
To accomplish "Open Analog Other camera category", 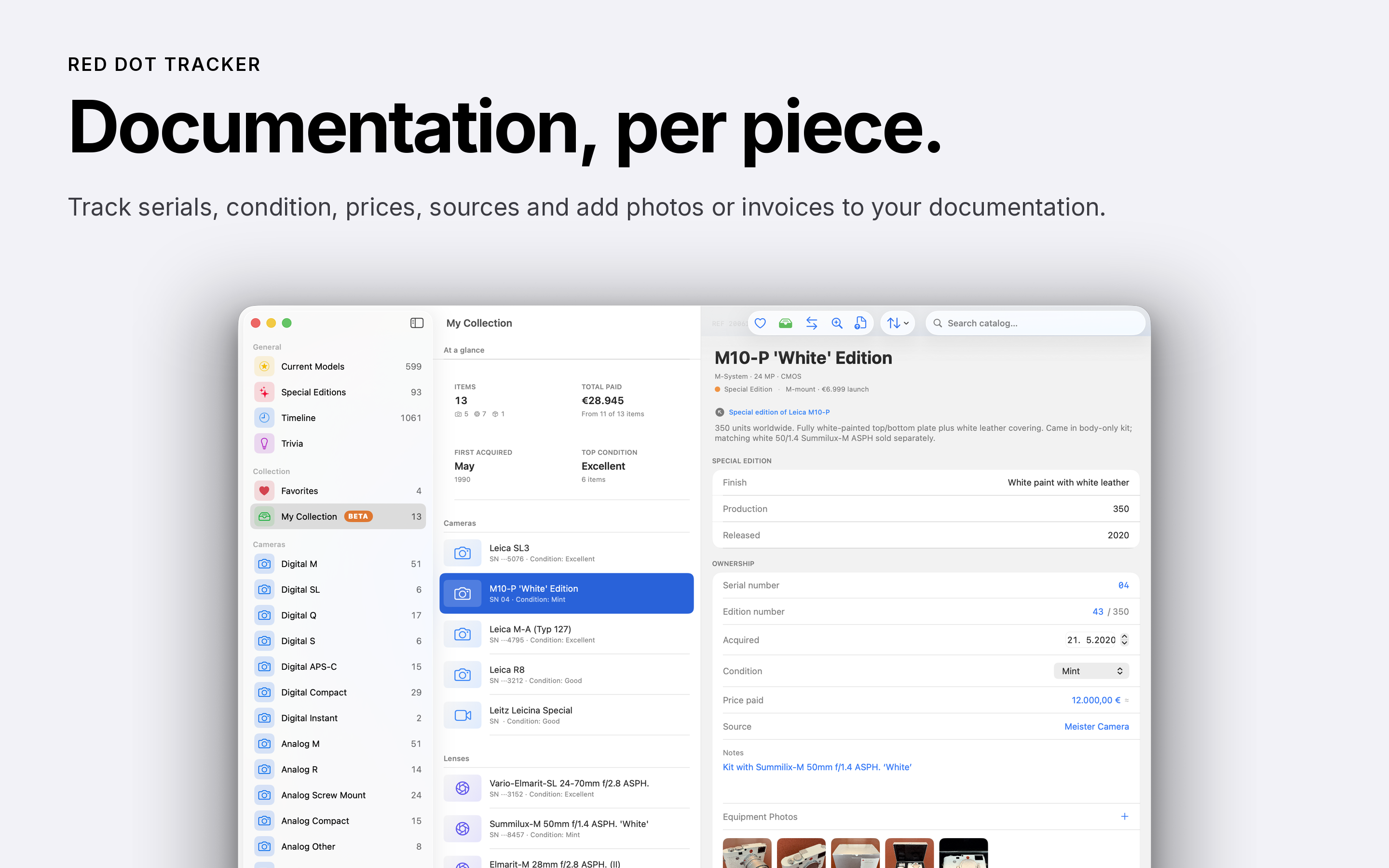I will coord(338,847).
